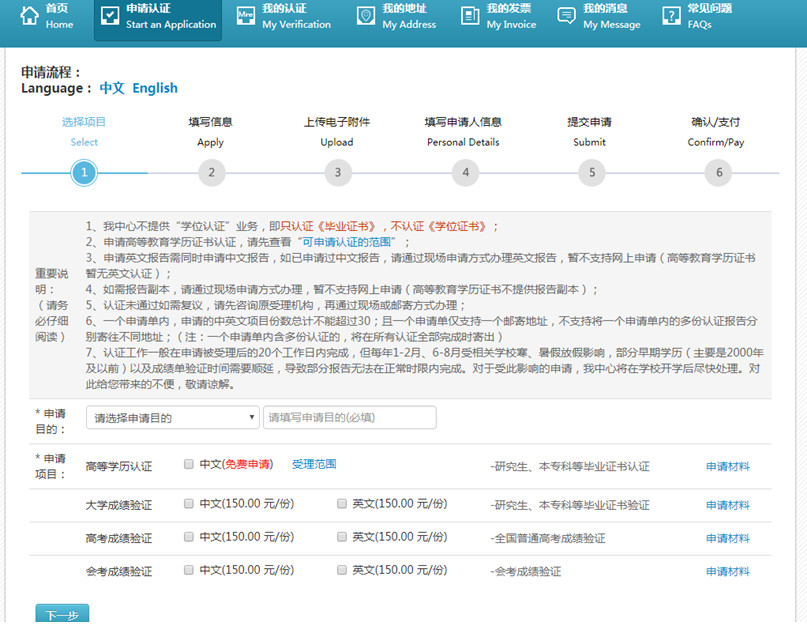Open the 可申请认证的范围 link
This screenshot has height=627, width=807.
(346, 242)
